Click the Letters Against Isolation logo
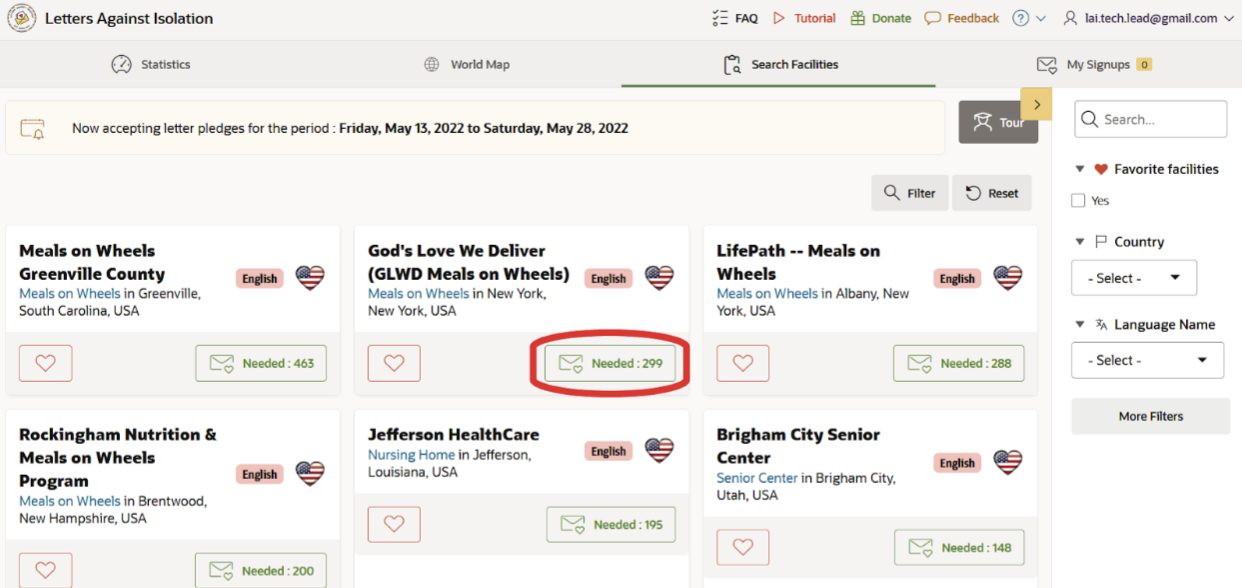The height and width of the screenshot is (588, 1242). 21,18
